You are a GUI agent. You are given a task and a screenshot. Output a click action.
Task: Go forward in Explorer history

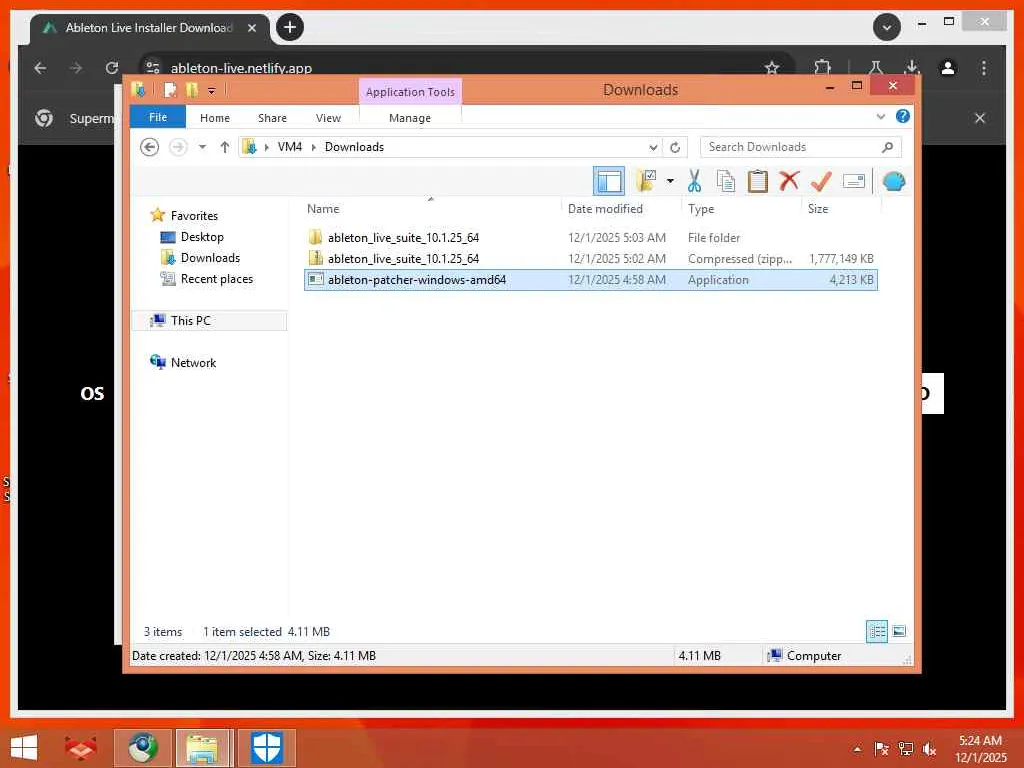click(x=178, y=147)
